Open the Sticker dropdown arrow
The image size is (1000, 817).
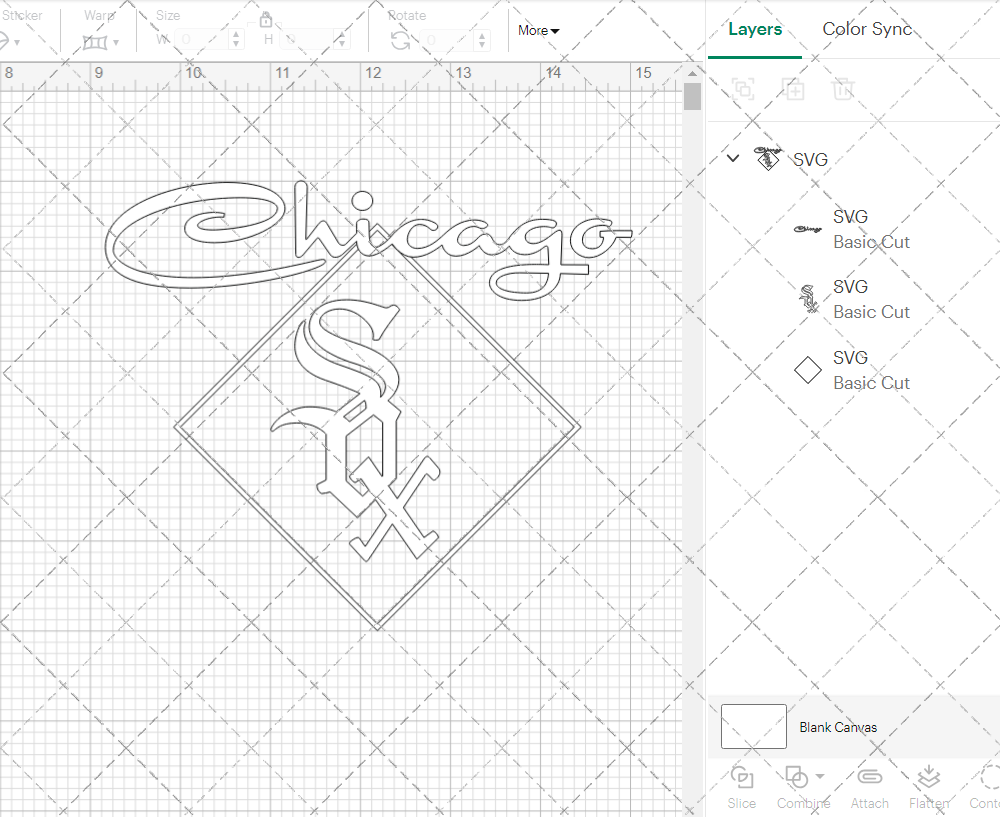pyautogui.click(x=17, y=43)
